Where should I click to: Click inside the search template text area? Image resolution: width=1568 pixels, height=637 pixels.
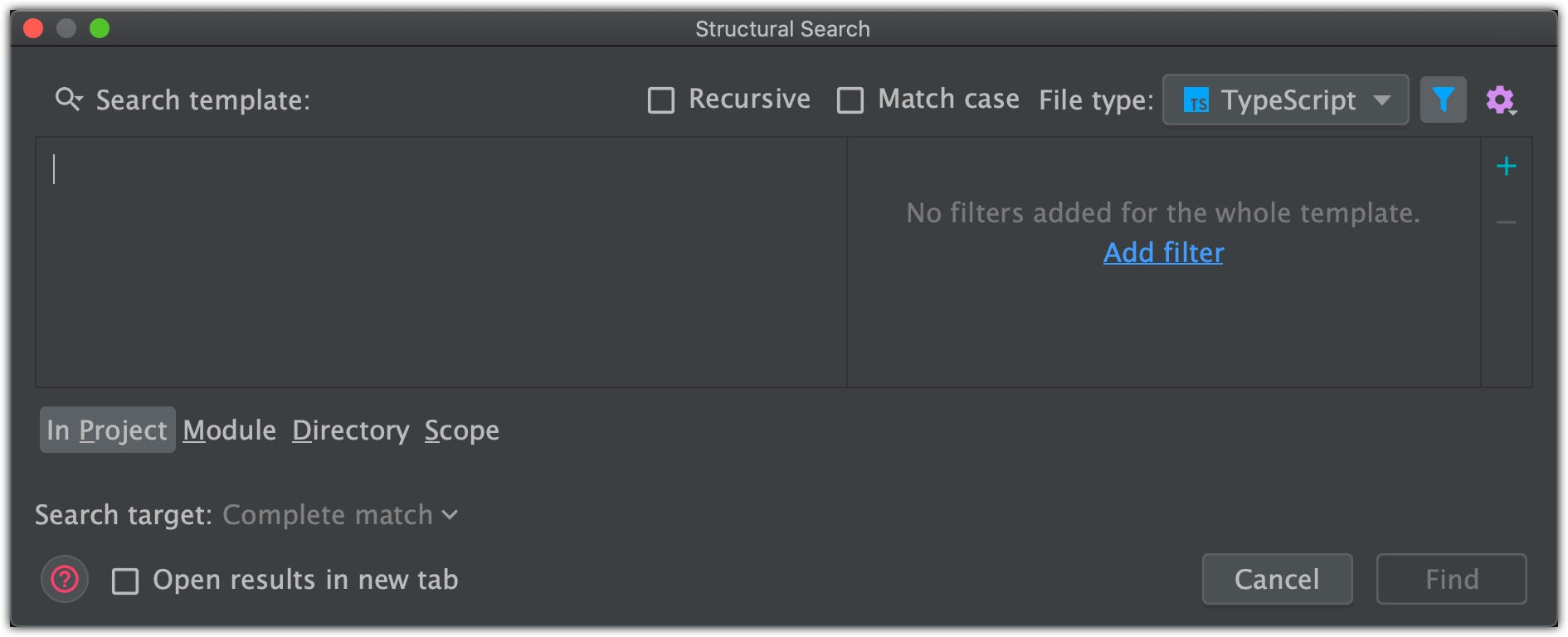point(440,261)
